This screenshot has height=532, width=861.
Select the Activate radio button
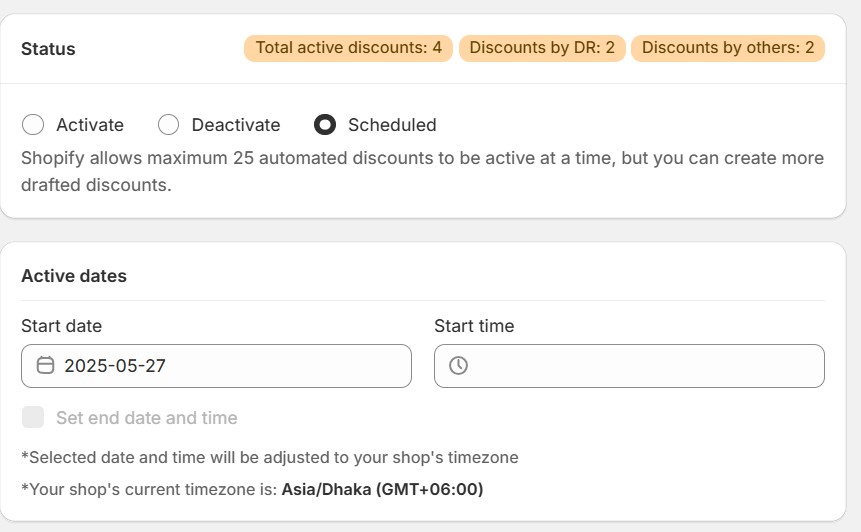33,125
